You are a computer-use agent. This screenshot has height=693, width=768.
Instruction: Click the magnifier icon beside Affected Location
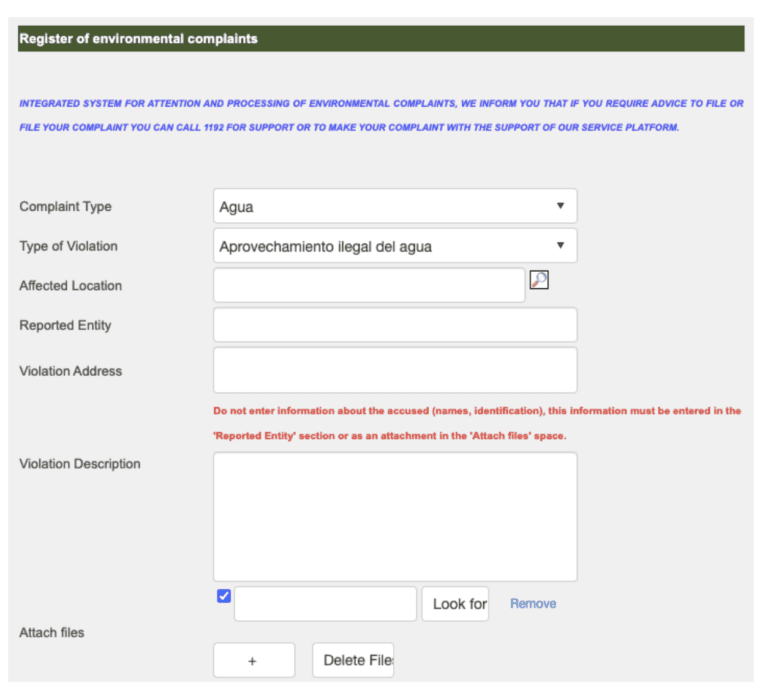pos(539,281)
